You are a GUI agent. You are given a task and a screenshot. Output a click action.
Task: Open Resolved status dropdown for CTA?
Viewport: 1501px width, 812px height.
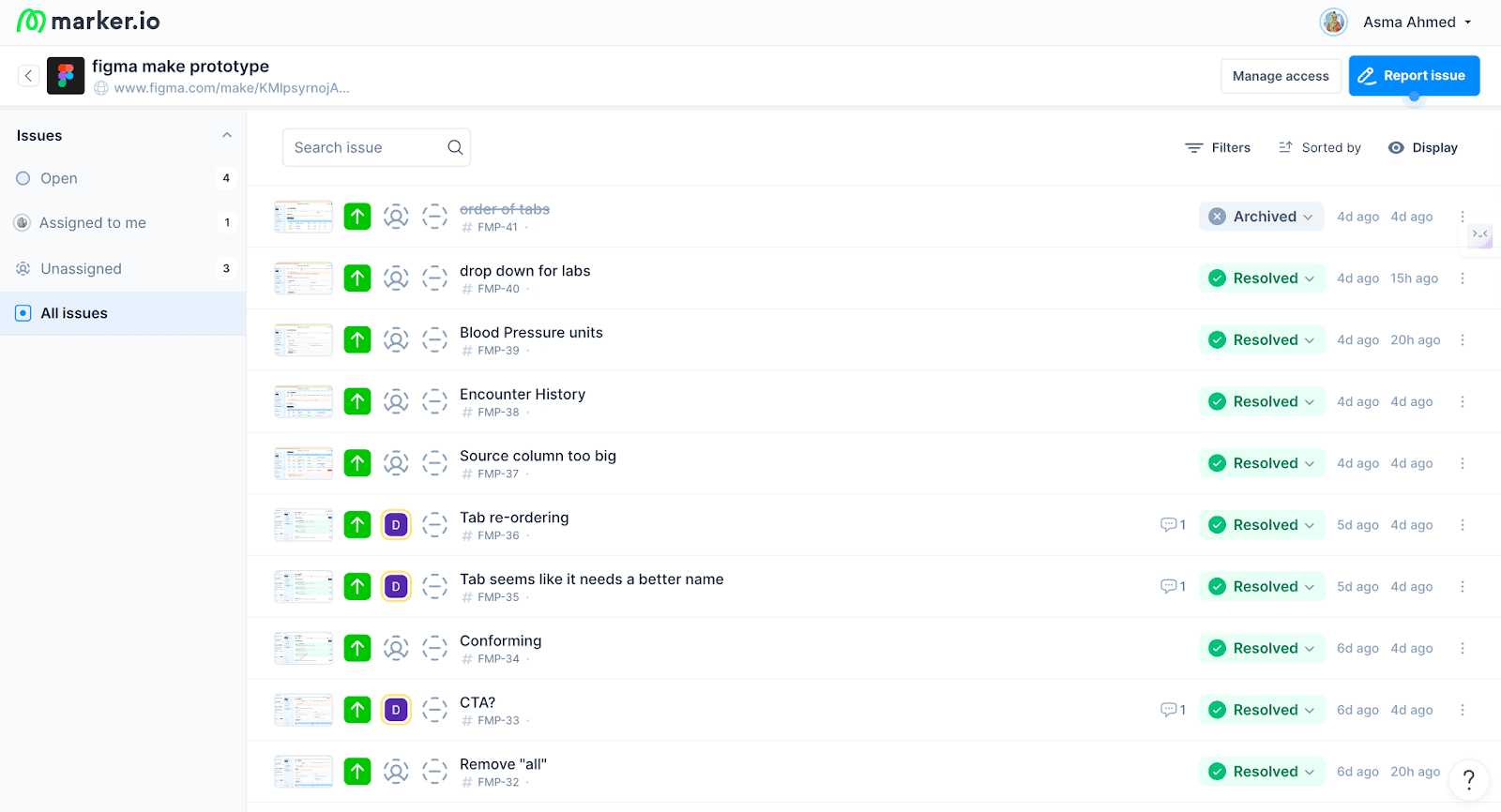point(1262,710)
